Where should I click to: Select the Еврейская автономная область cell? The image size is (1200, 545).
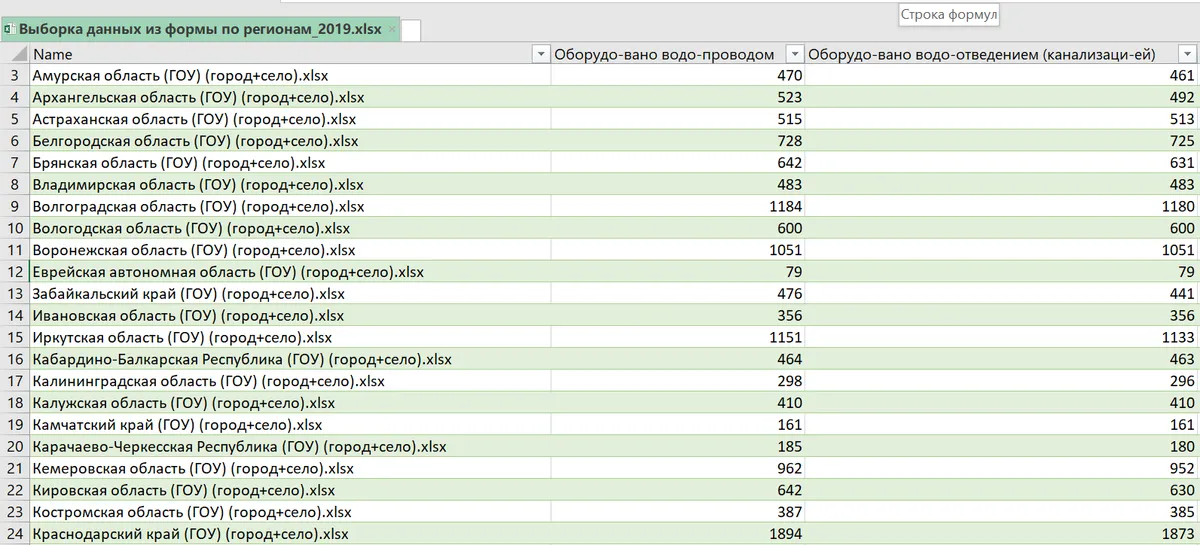[x=290, y=272]
